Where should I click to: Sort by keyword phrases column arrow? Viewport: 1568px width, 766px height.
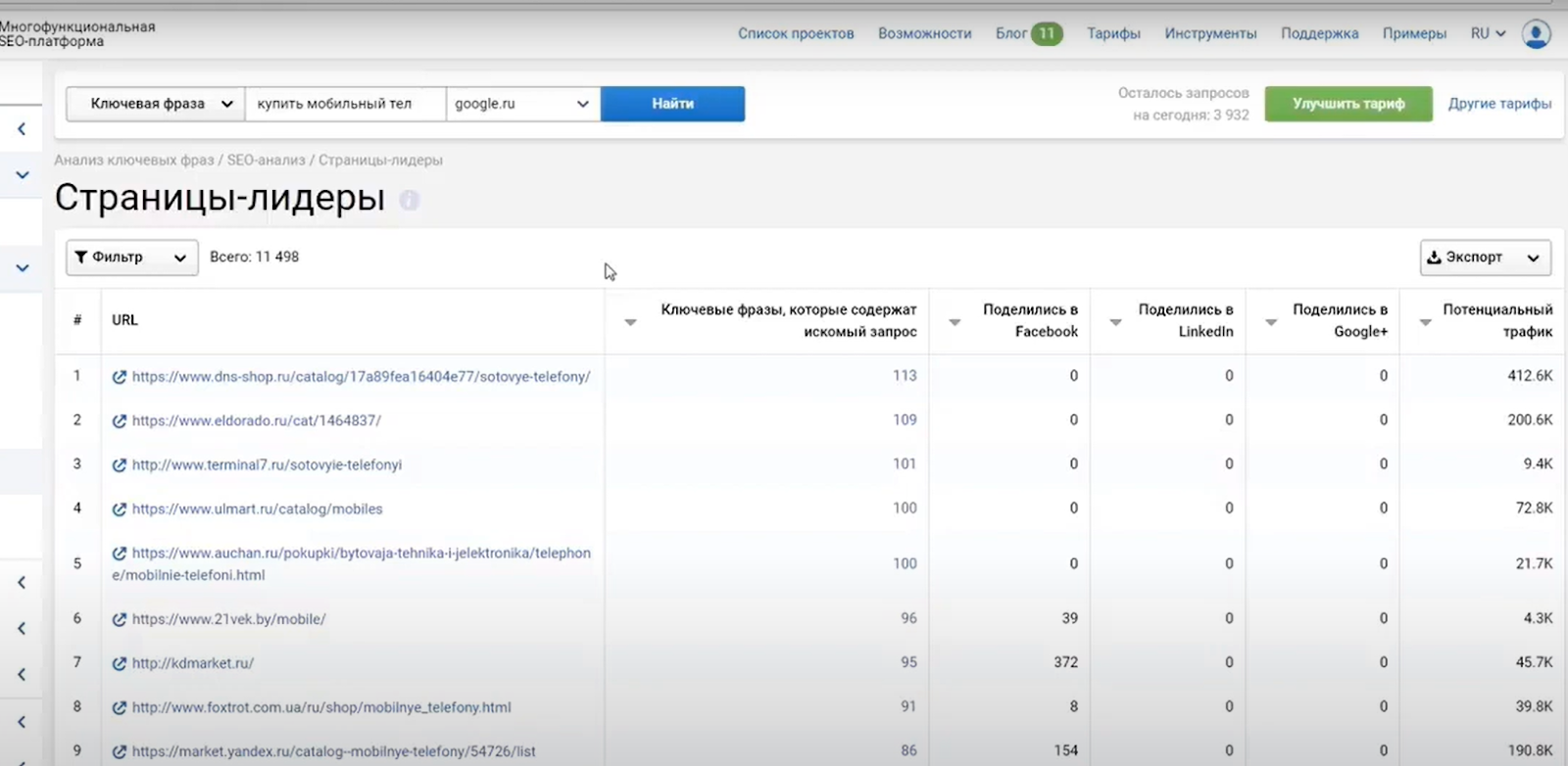(630, 322)
